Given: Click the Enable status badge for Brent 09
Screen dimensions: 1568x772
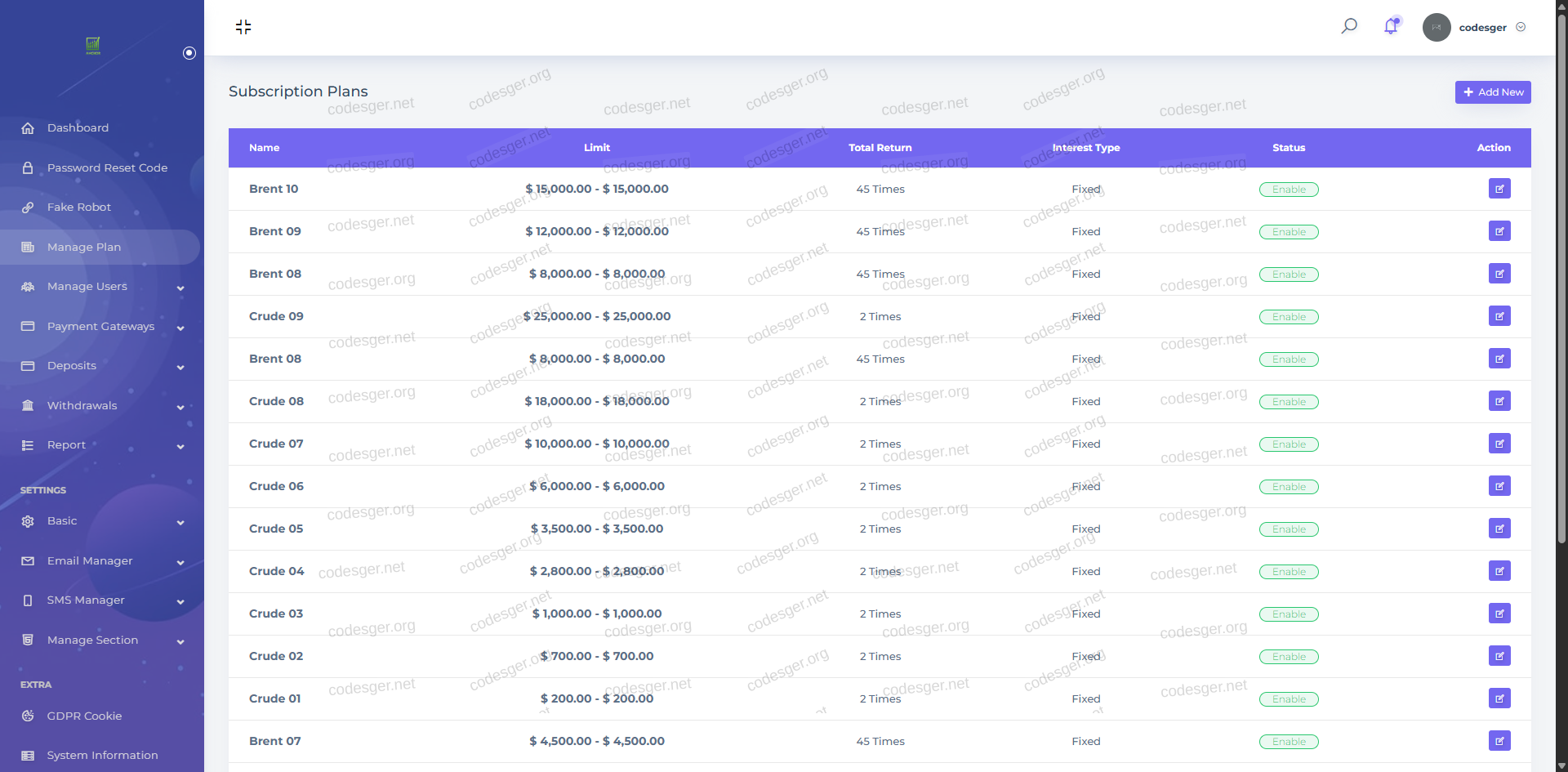Looking at the screenshot, I should click(1289, 232).
